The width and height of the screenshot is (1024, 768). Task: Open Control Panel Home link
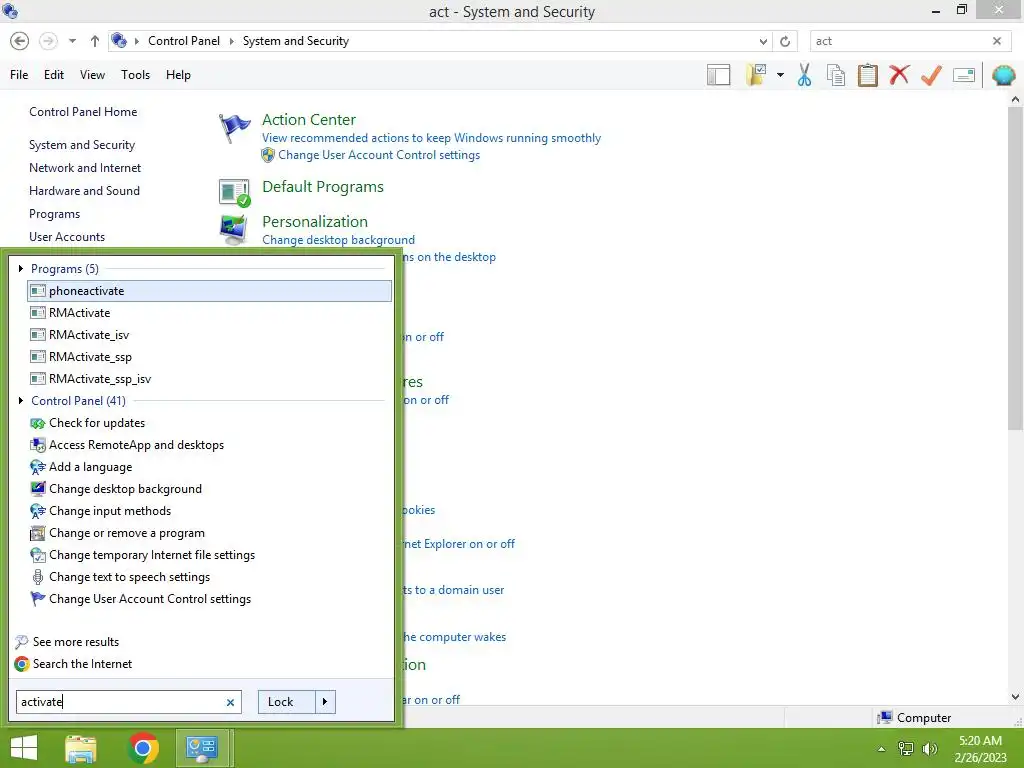(83, 112)
